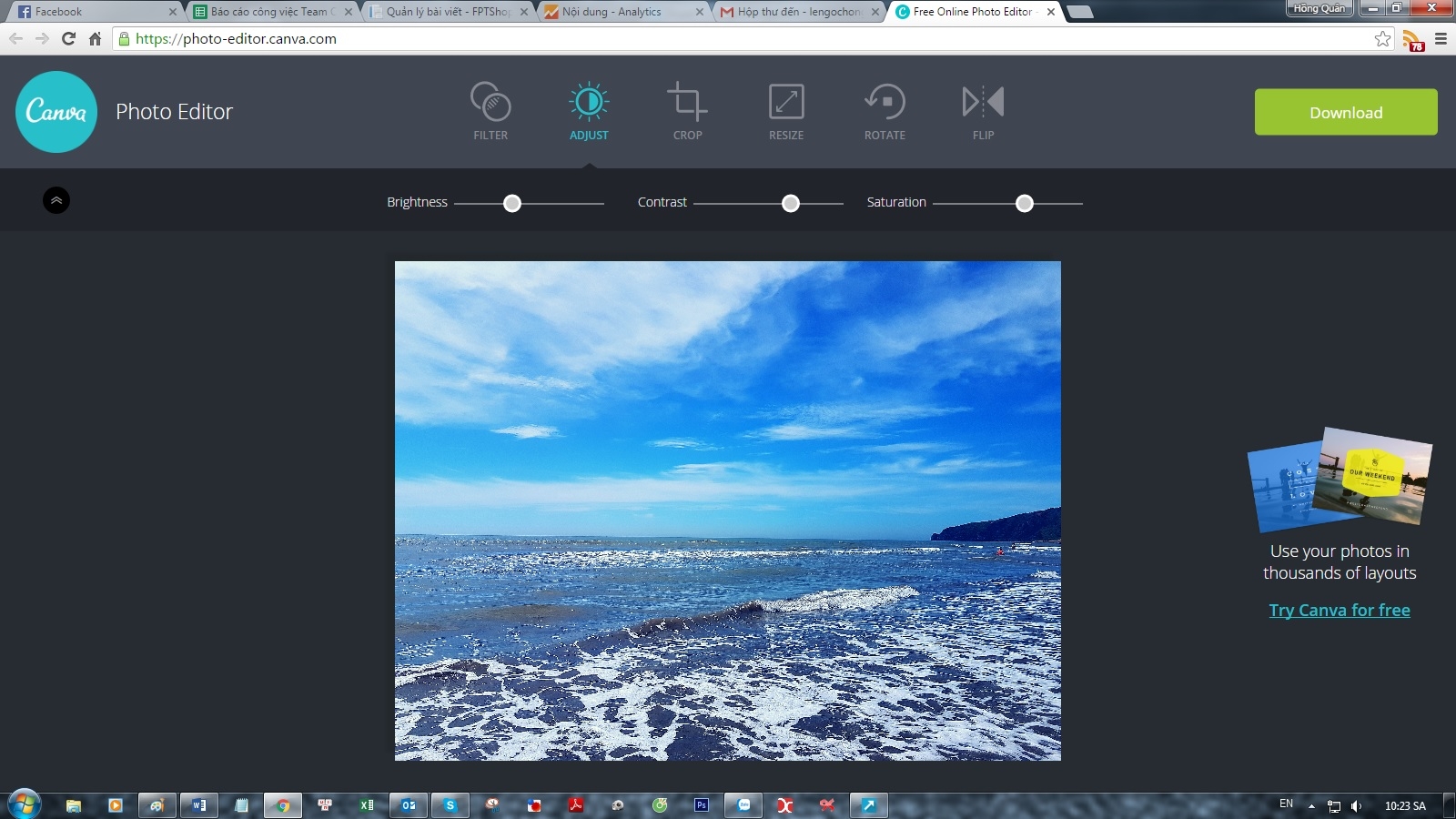This screenshot has width=1456, height=819.
Task: Switch to the Báo cáo công việc Team tab
Action: tap(271, 12)
